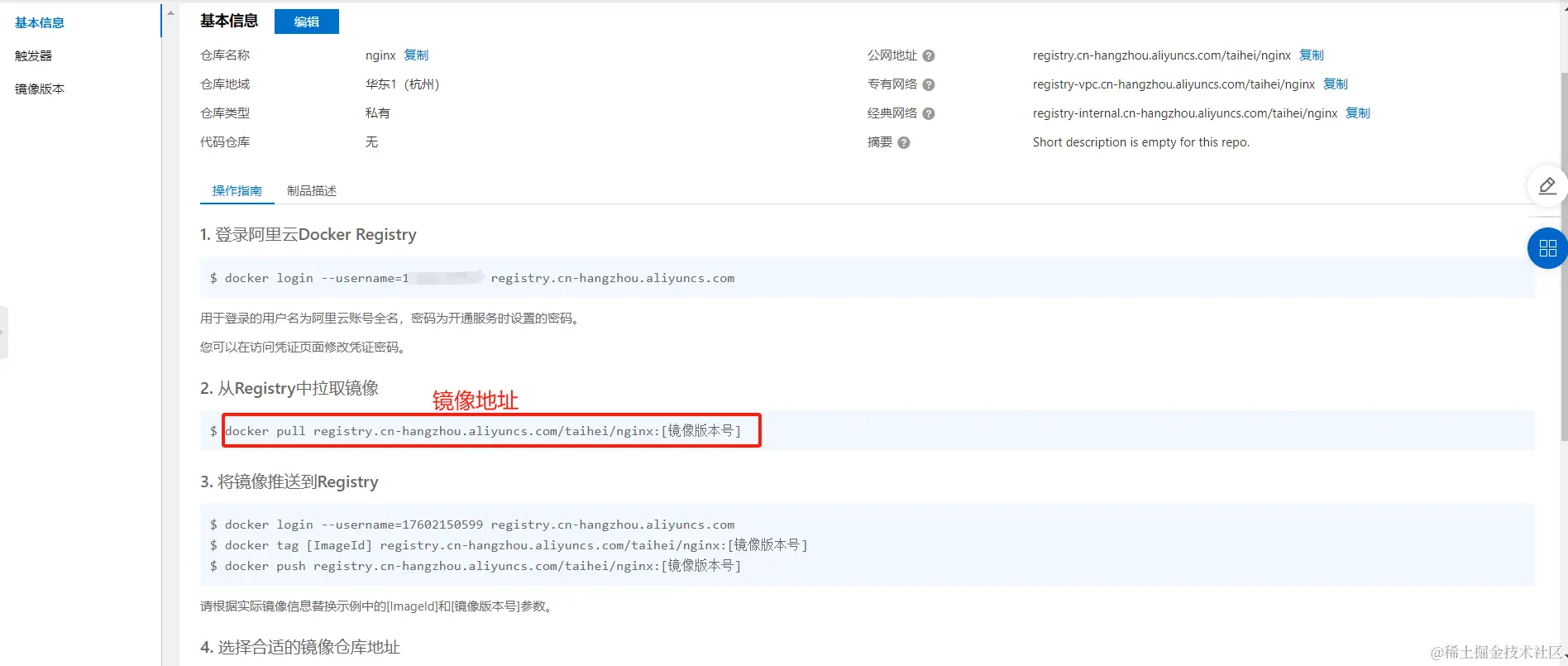Click the 华东1（杭州）region value
Image resolution: width=1568 pixels, height=666 pixels.
403,84
